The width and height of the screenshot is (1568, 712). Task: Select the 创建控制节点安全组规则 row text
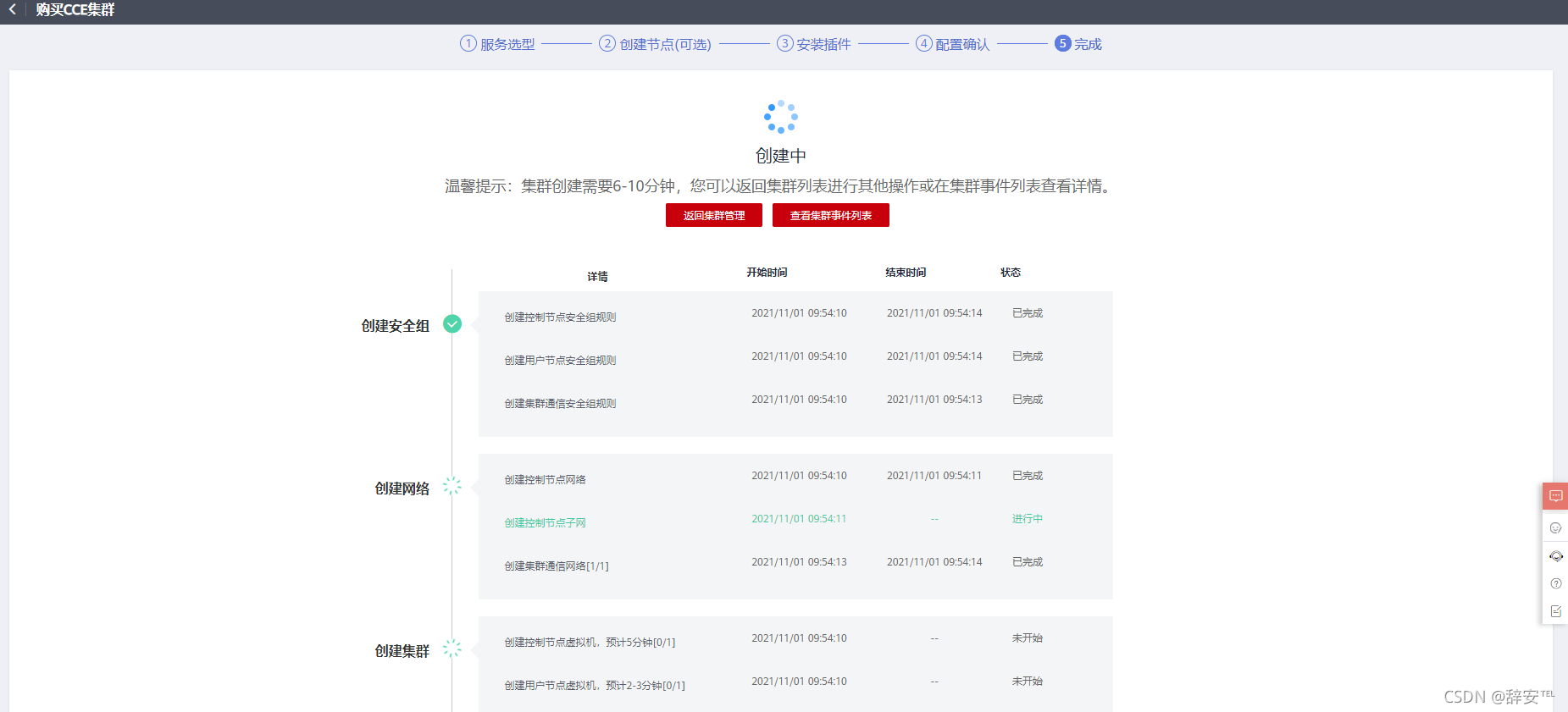[x=560, y=317]
